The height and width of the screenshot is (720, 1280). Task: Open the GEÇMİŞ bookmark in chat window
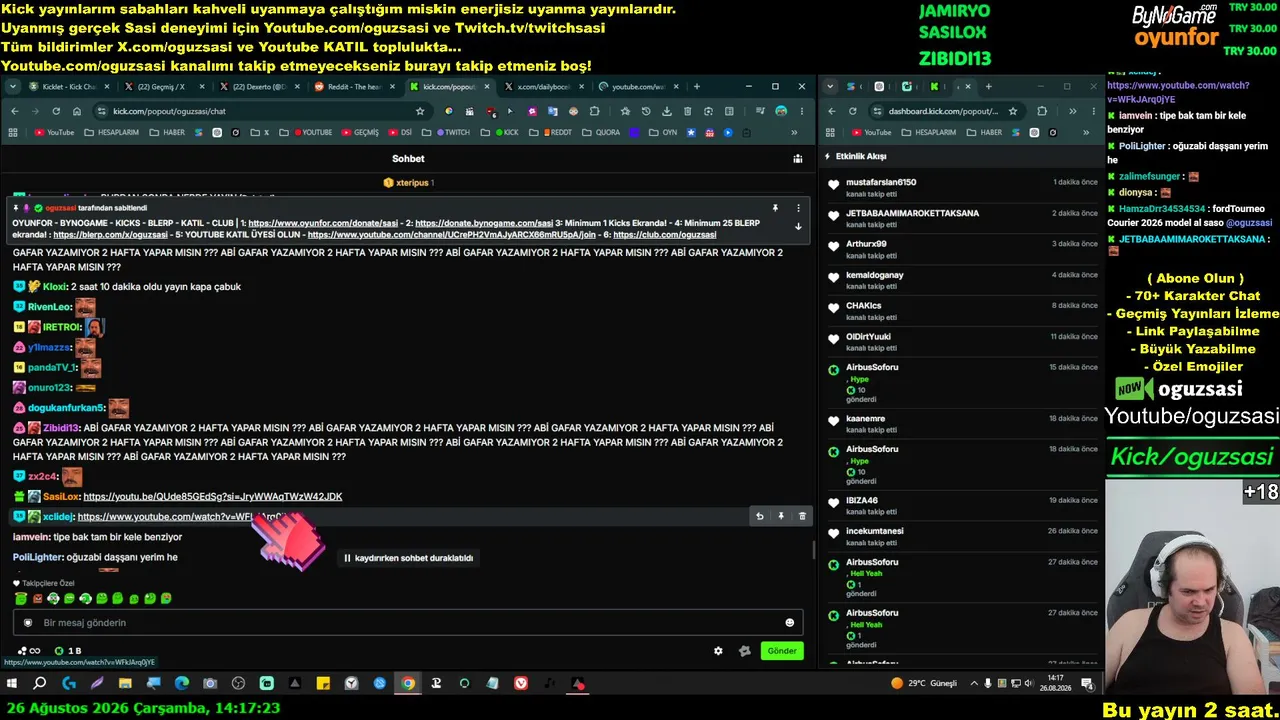coord(360,132)
